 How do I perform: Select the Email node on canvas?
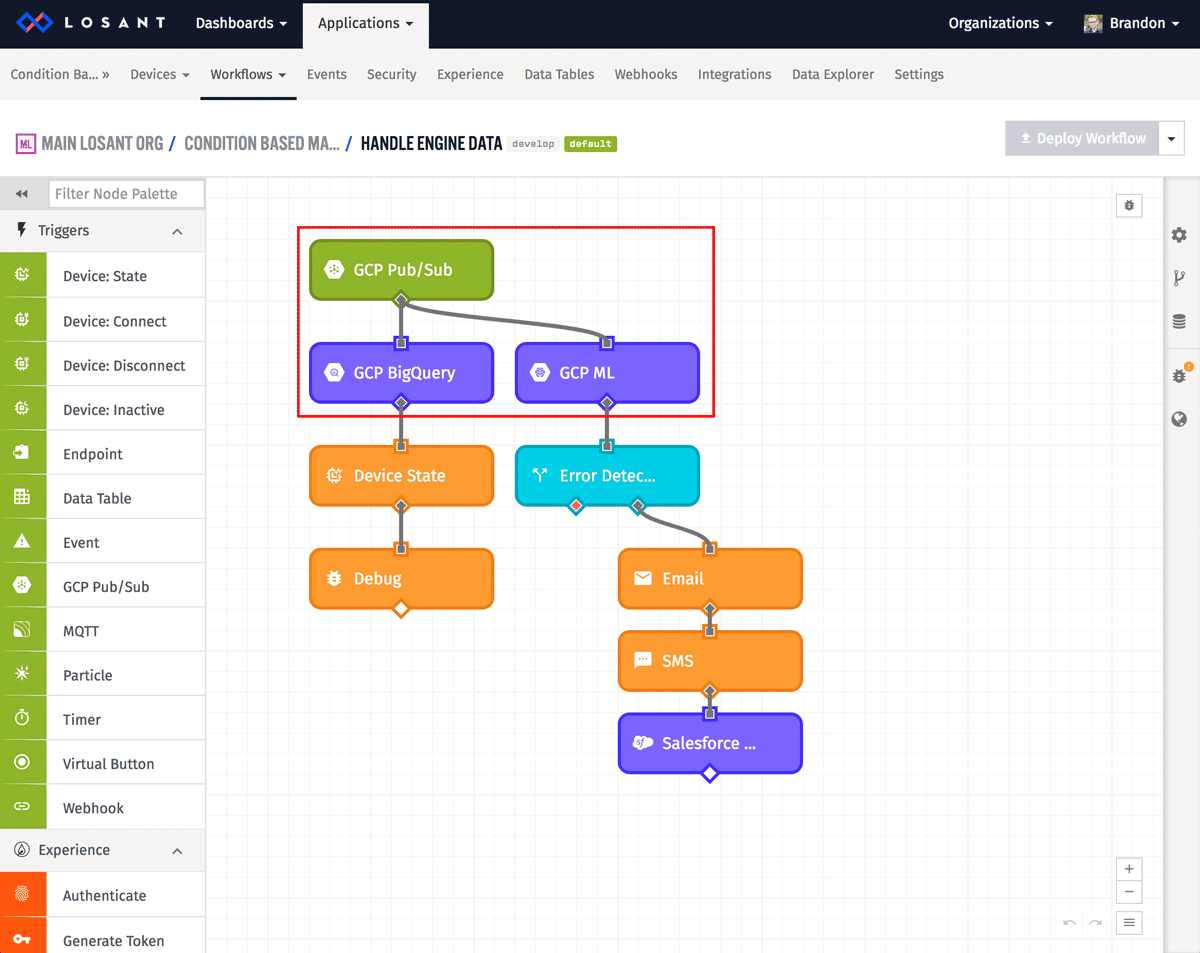[x=710, y=579]
